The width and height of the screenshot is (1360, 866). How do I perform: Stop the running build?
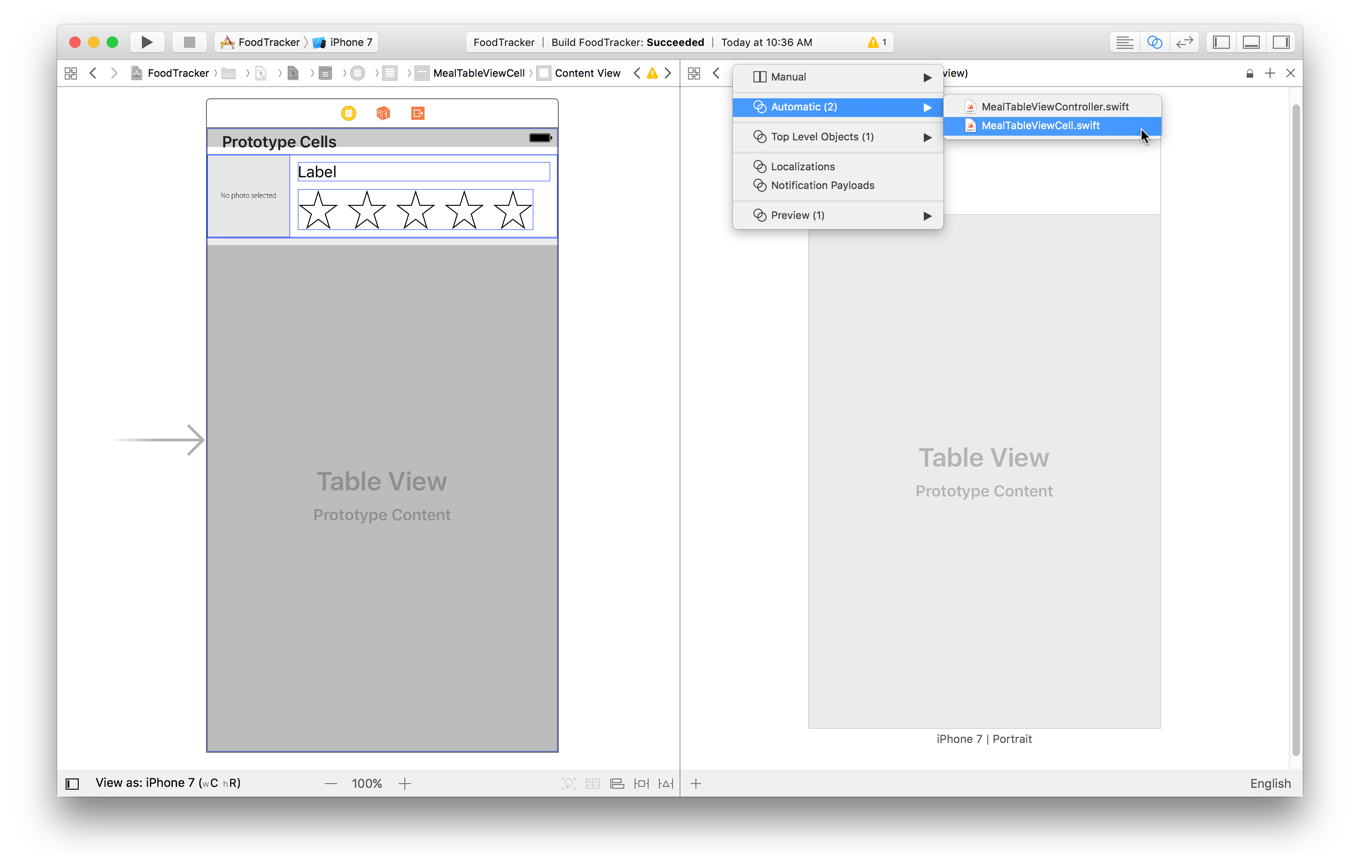click(189, 42)
